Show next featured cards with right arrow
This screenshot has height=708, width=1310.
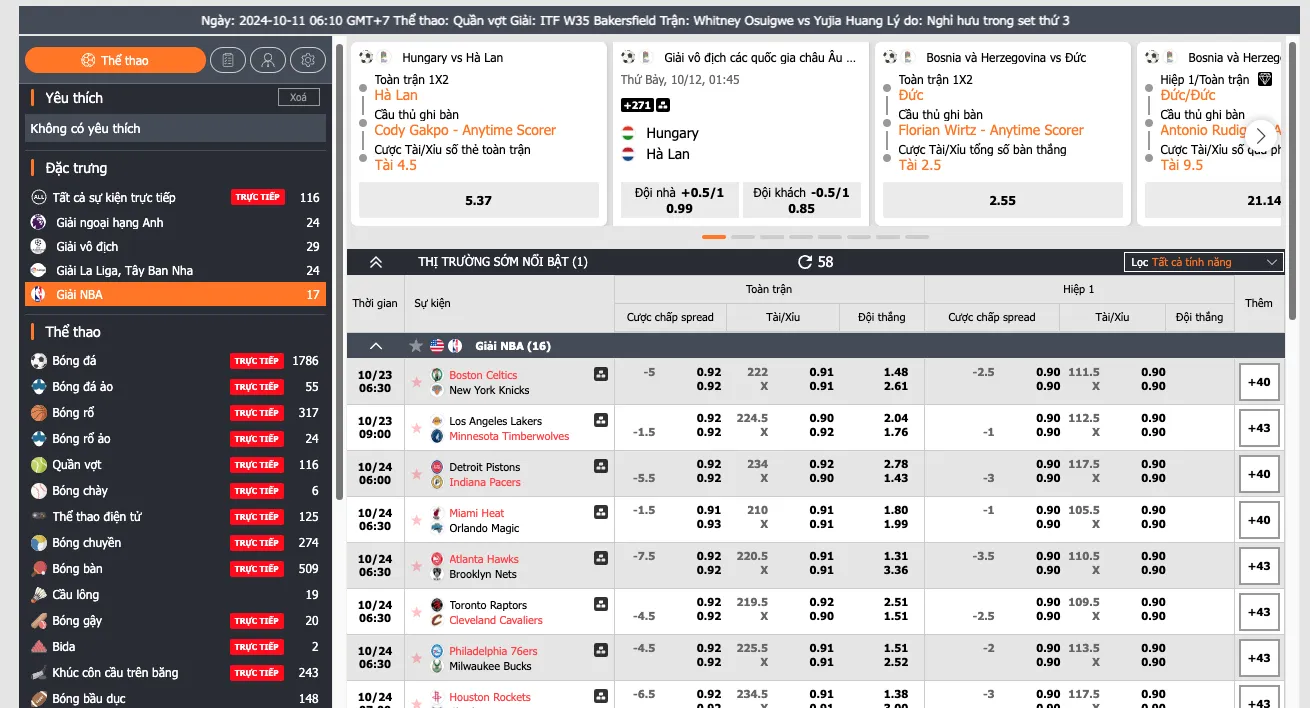[x=1261, y=134]
